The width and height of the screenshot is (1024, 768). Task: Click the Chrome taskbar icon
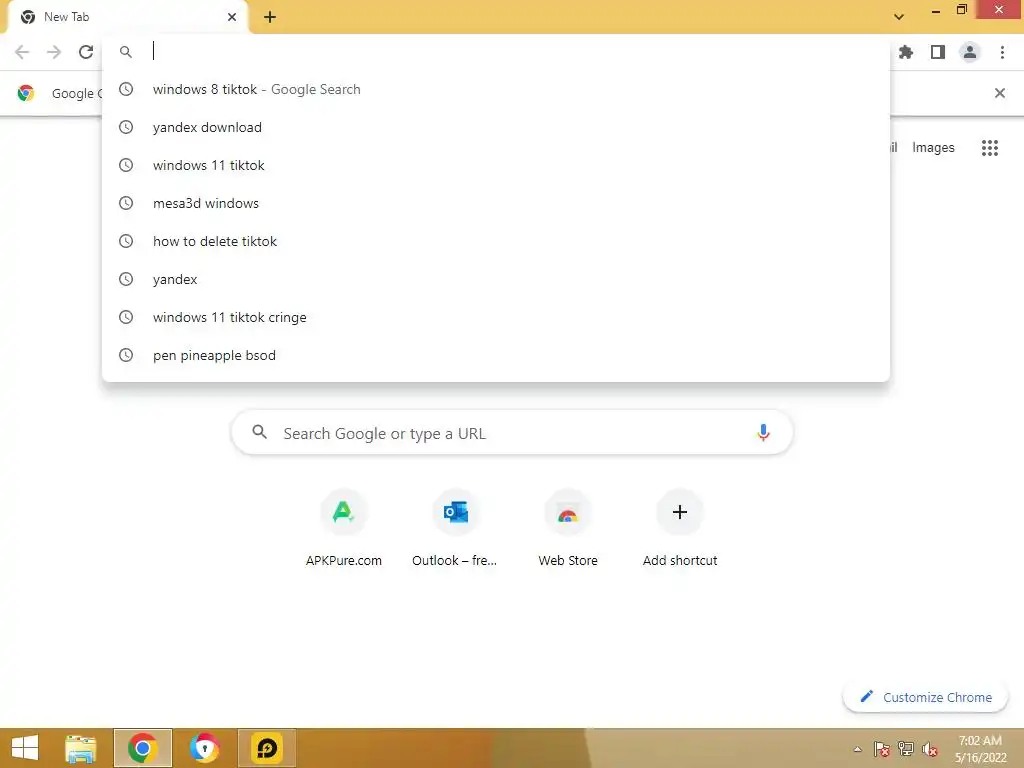tap(142, 748)
